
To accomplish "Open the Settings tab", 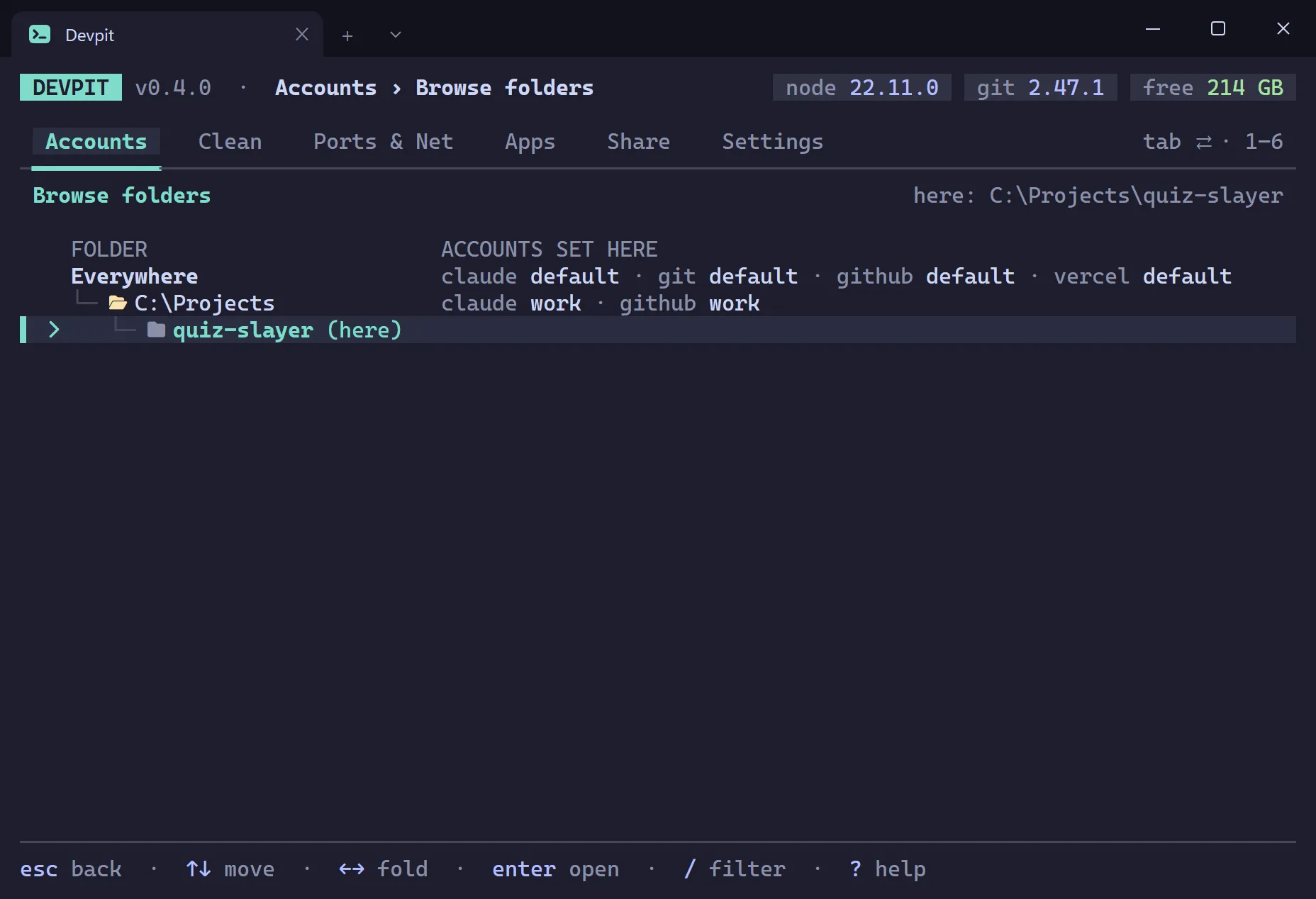I will [x=772, y=142].
